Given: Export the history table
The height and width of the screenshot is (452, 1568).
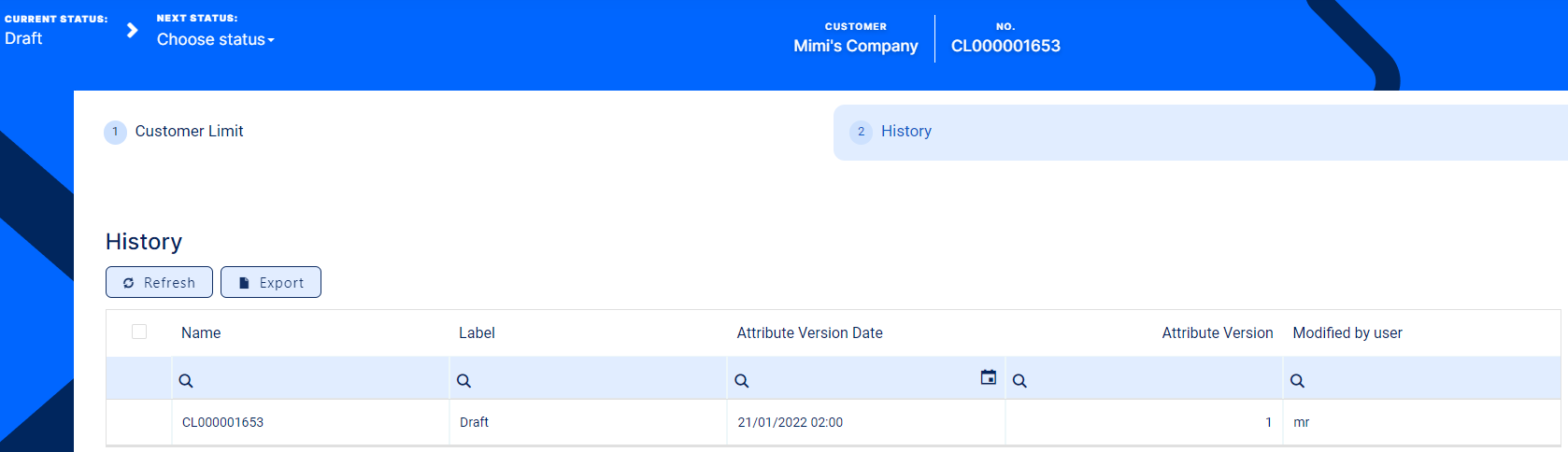Looking at the screenshot, I should (271, 282).
